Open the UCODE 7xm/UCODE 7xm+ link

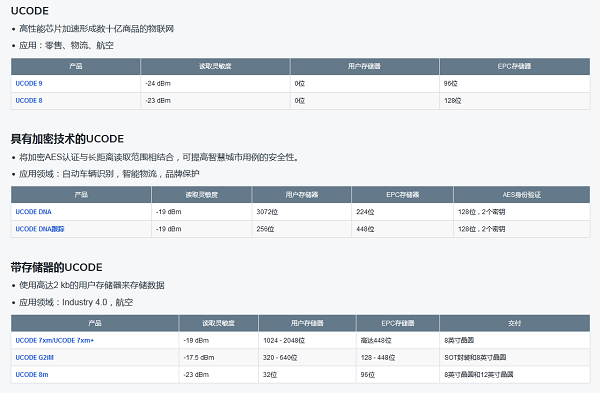pos(54,340)
